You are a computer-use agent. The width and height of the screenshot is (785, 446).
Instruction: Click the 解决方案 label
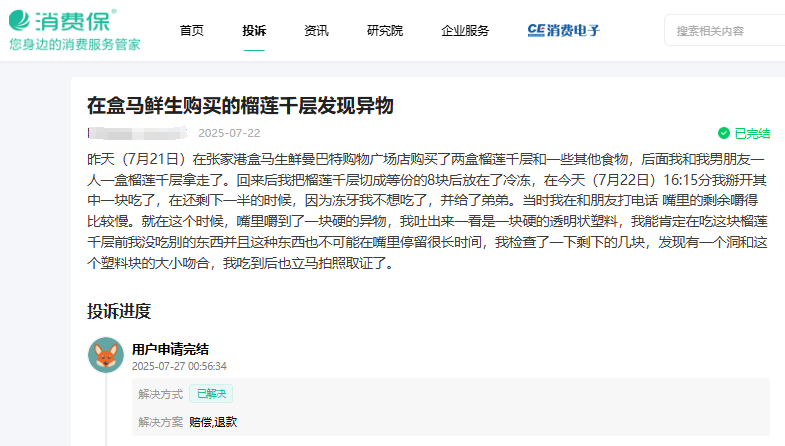click(x=161, y=422)
